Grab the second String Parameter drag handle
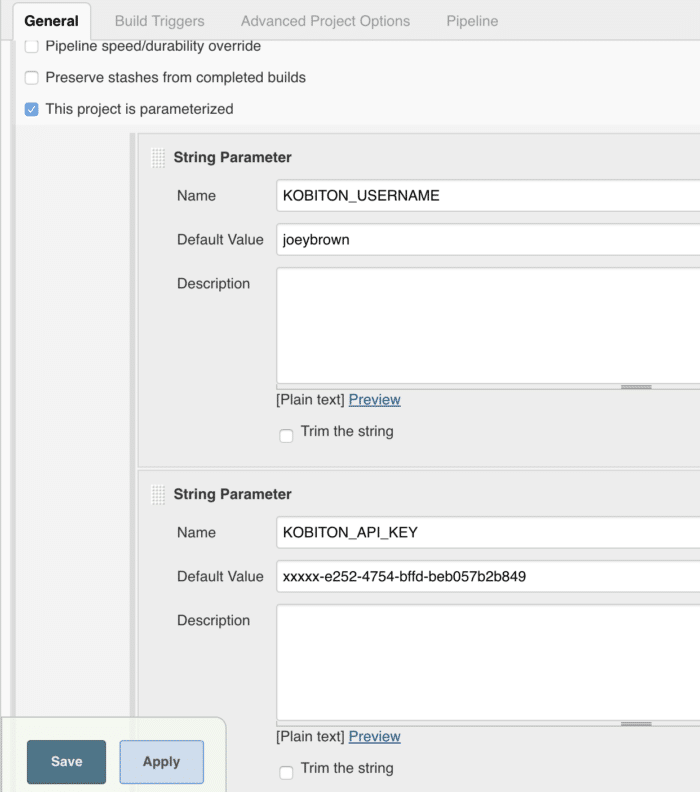 point(158,494)
